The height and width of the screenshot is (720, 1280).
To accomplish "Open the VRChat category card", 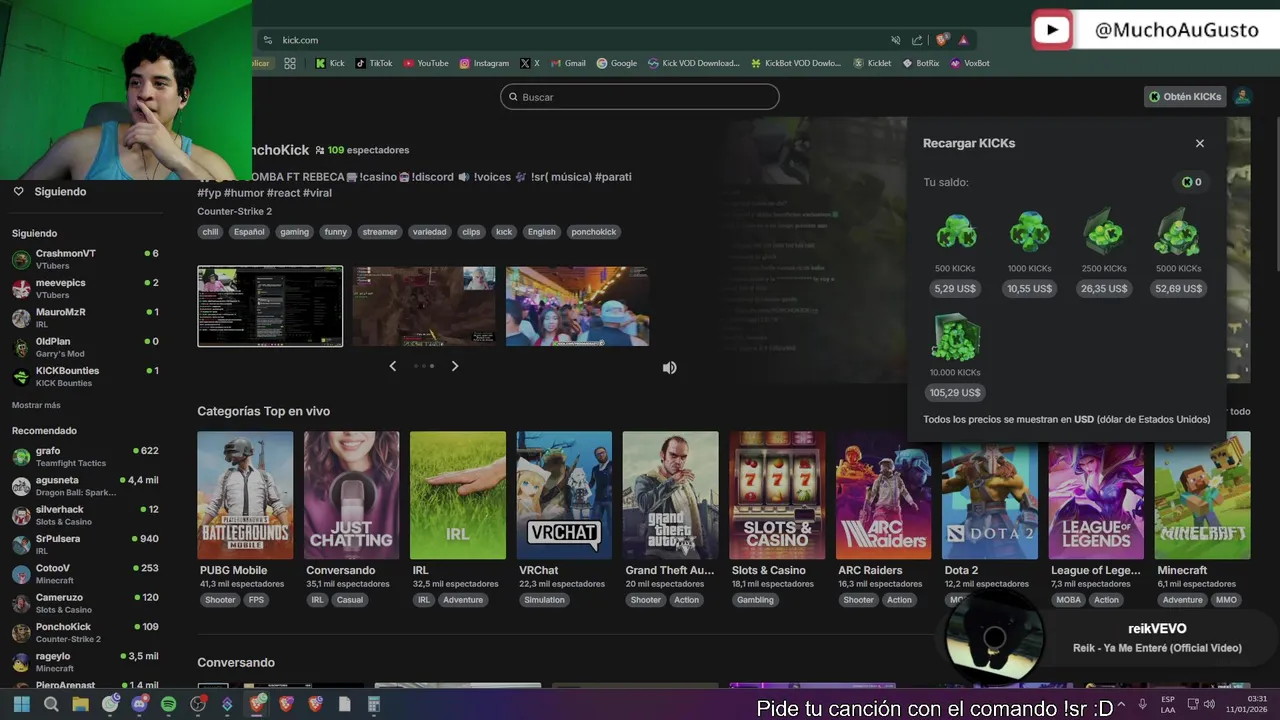I will (x=564, y=495).
